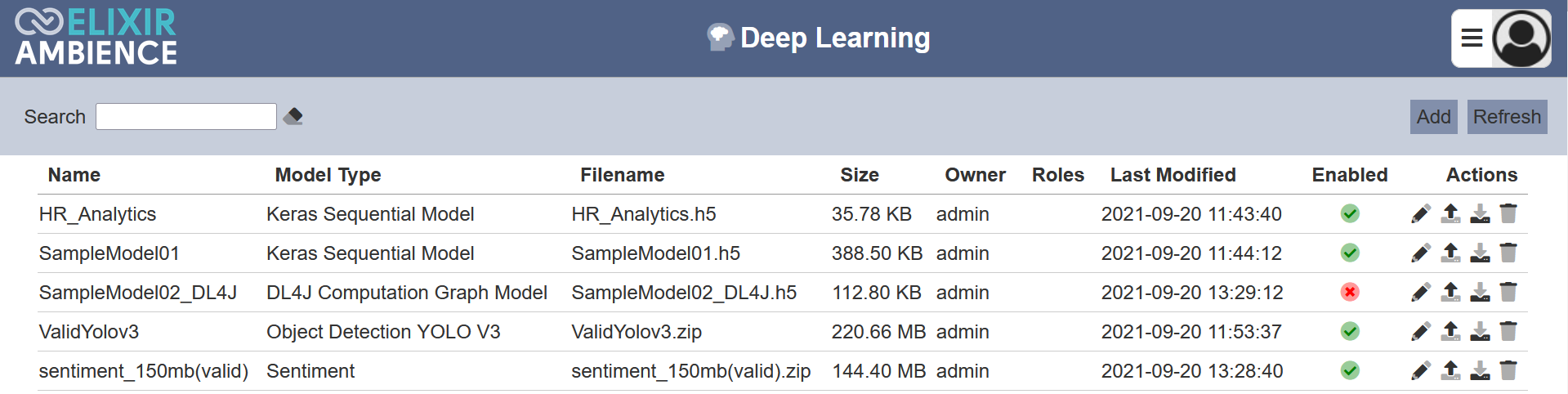The width and height of the screenshot is (1568, 394).
Task: Download the HR_Analytics model file
Action: point(1480,214)
